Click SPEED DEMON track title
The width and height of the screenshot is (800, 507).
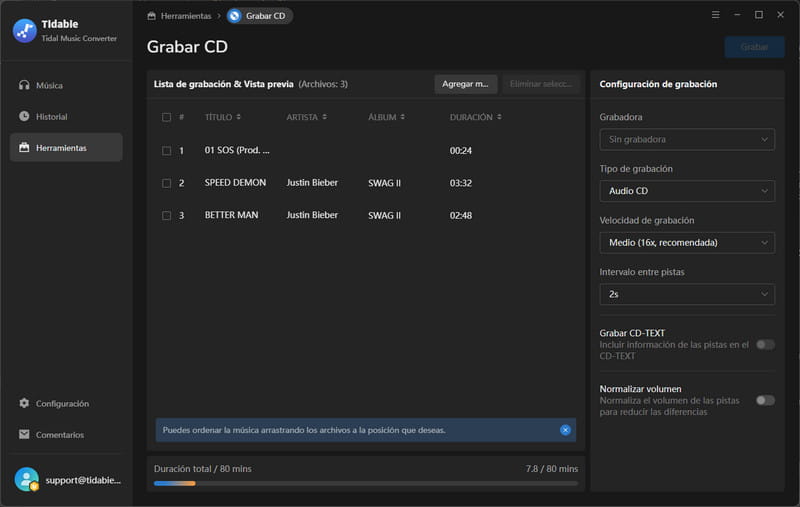click(x=235, y=183)
